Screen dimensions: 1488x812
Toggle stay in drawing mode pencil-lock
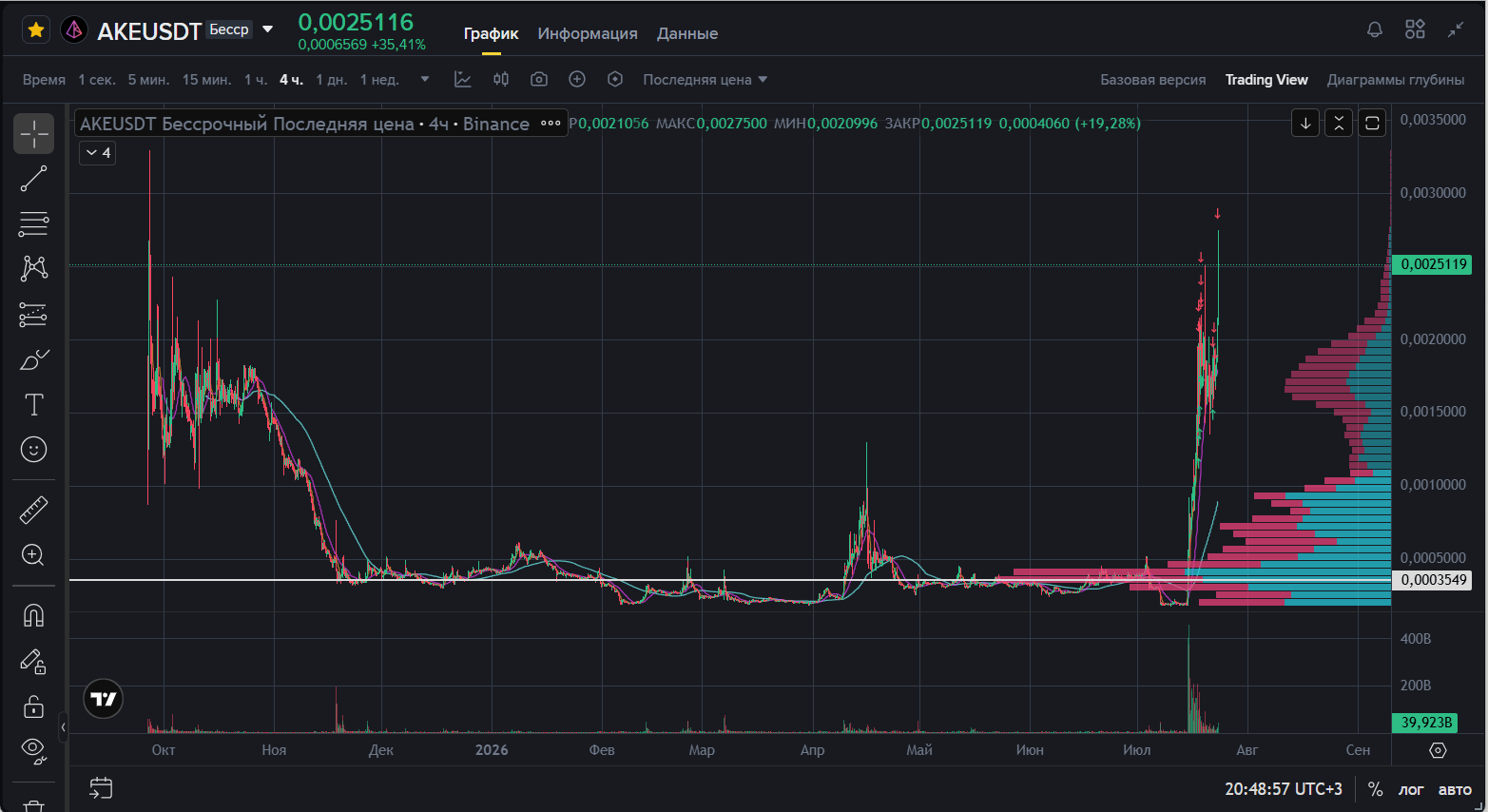pos(33,661)
